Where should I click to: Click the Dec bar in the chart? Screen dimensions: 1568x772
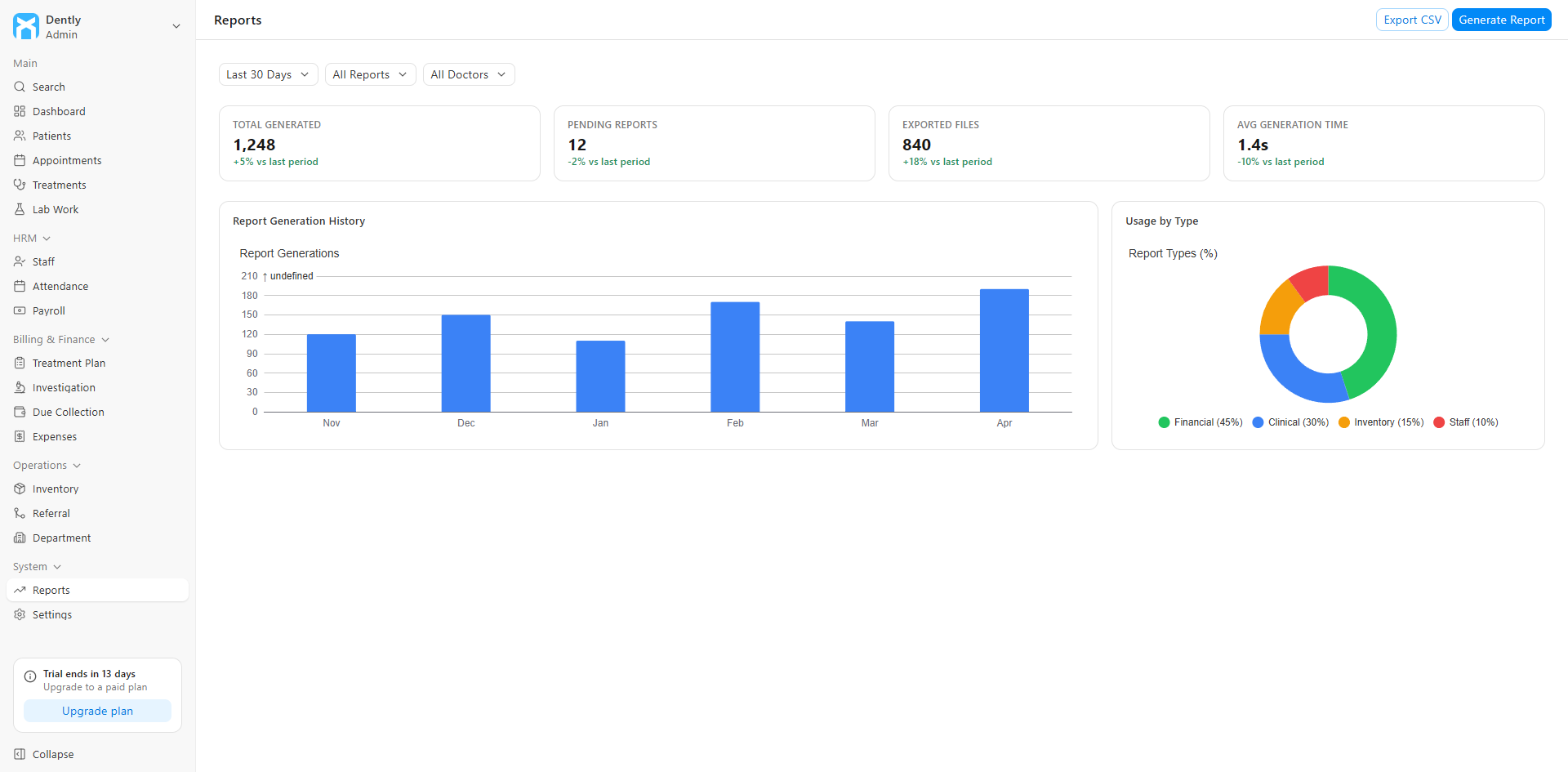tap(465, 364)
